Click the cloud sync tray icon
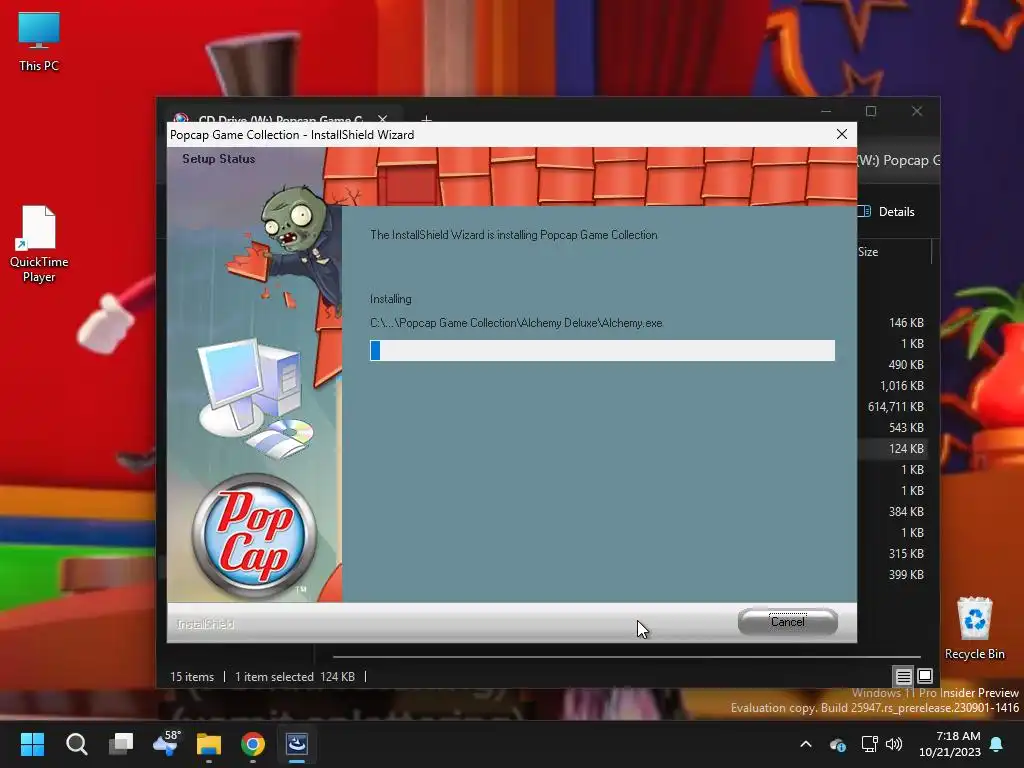The image size is (1024, 768). tap(838, 744)
